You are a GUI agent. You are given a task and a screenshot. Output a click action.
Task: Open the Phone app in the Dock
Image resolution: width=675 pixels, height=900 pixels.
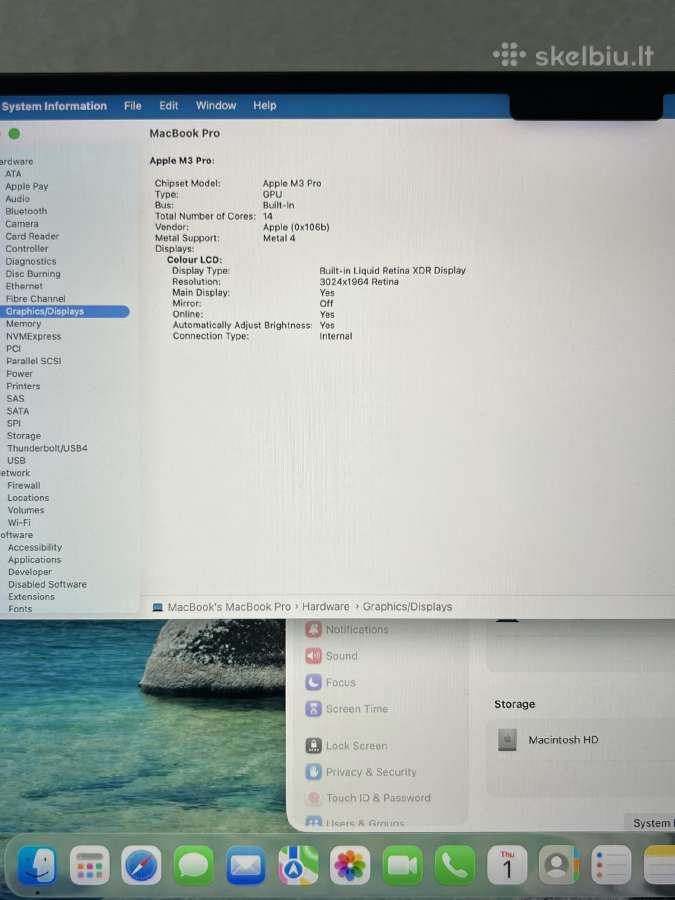coord(455,865)
